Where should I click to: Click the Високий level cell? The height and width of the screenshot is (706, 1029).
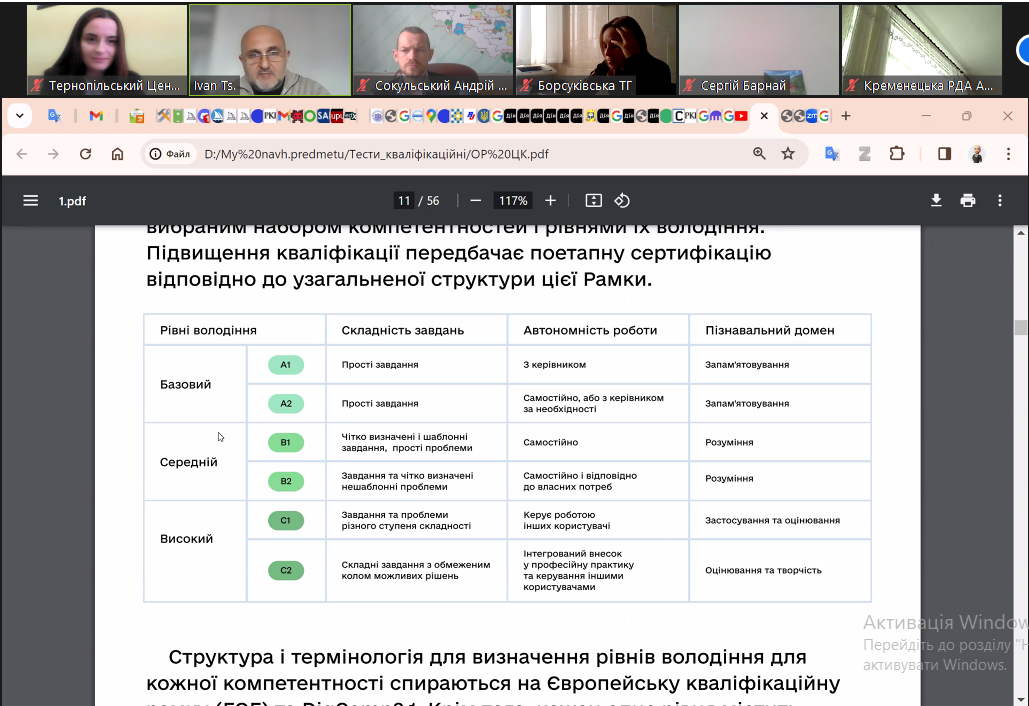point(195,551)
